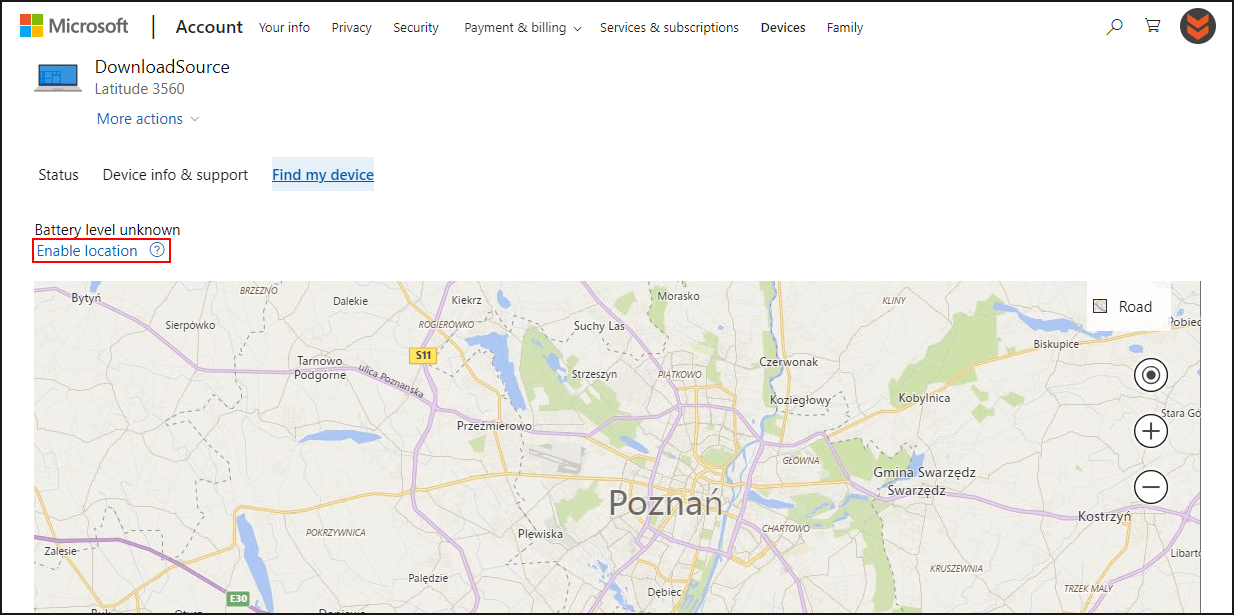Click the Swarzędz label on map
Image resolution: width=1234 pixels, height=615 pixels.
(916, 491)
